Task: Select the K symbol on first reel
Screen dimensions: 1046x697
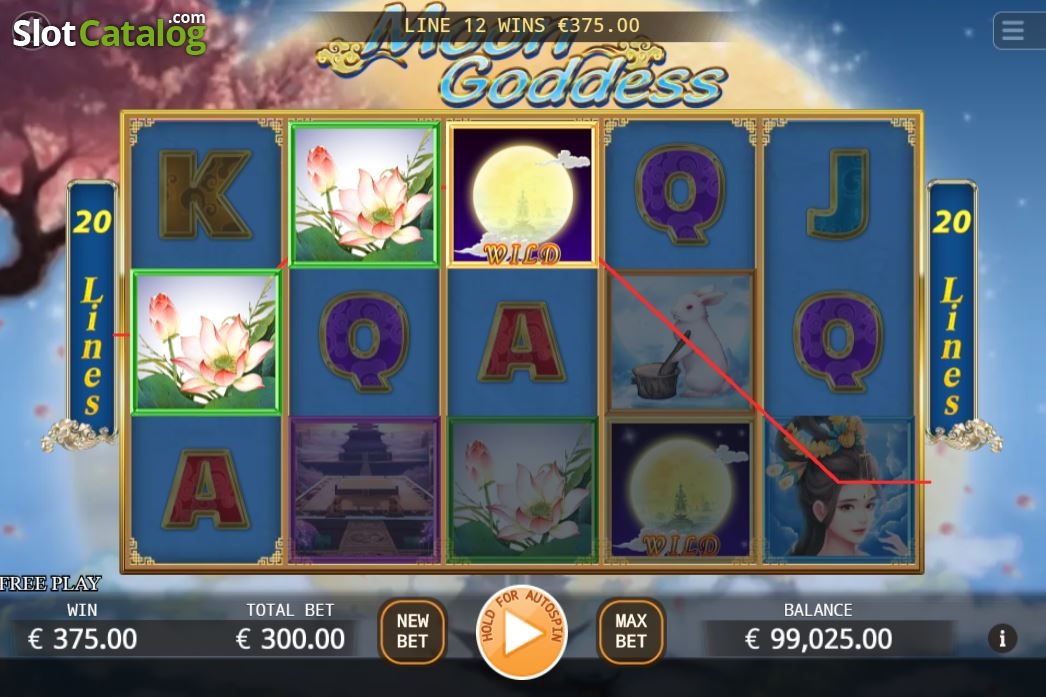Action: click(206, 195)
